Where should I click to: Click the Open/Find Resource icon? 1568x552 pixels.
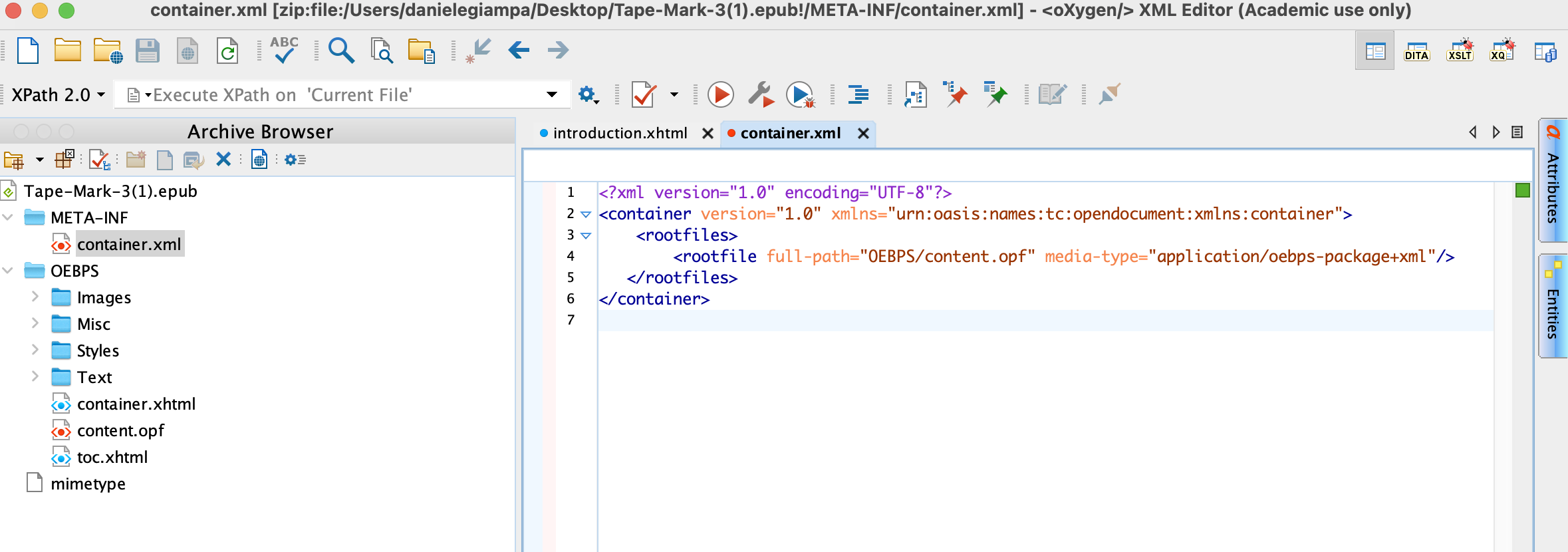tap(422, 51)
